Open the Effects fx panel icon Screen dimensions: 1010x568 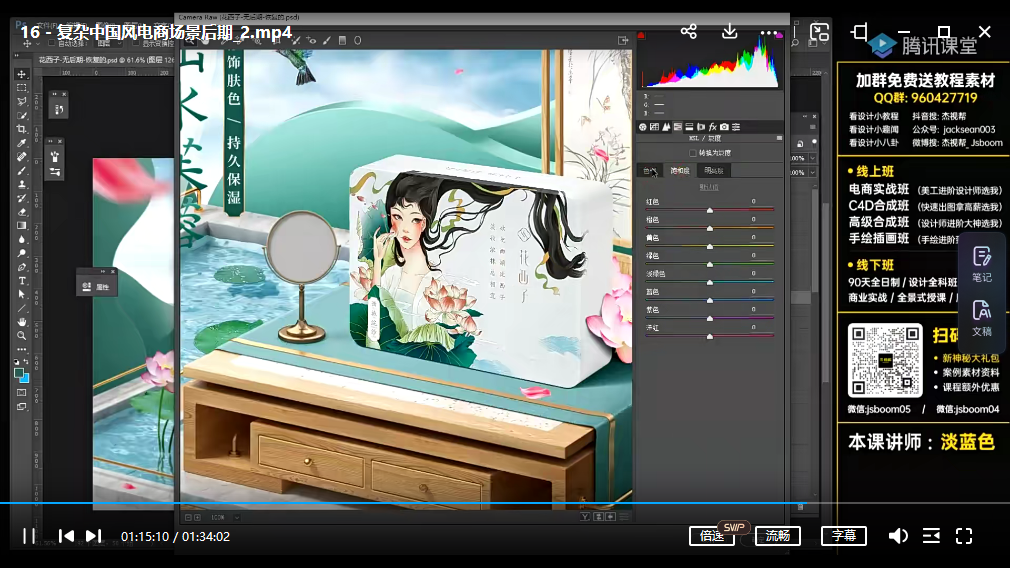pyautogui.click(x=712, y=127)
